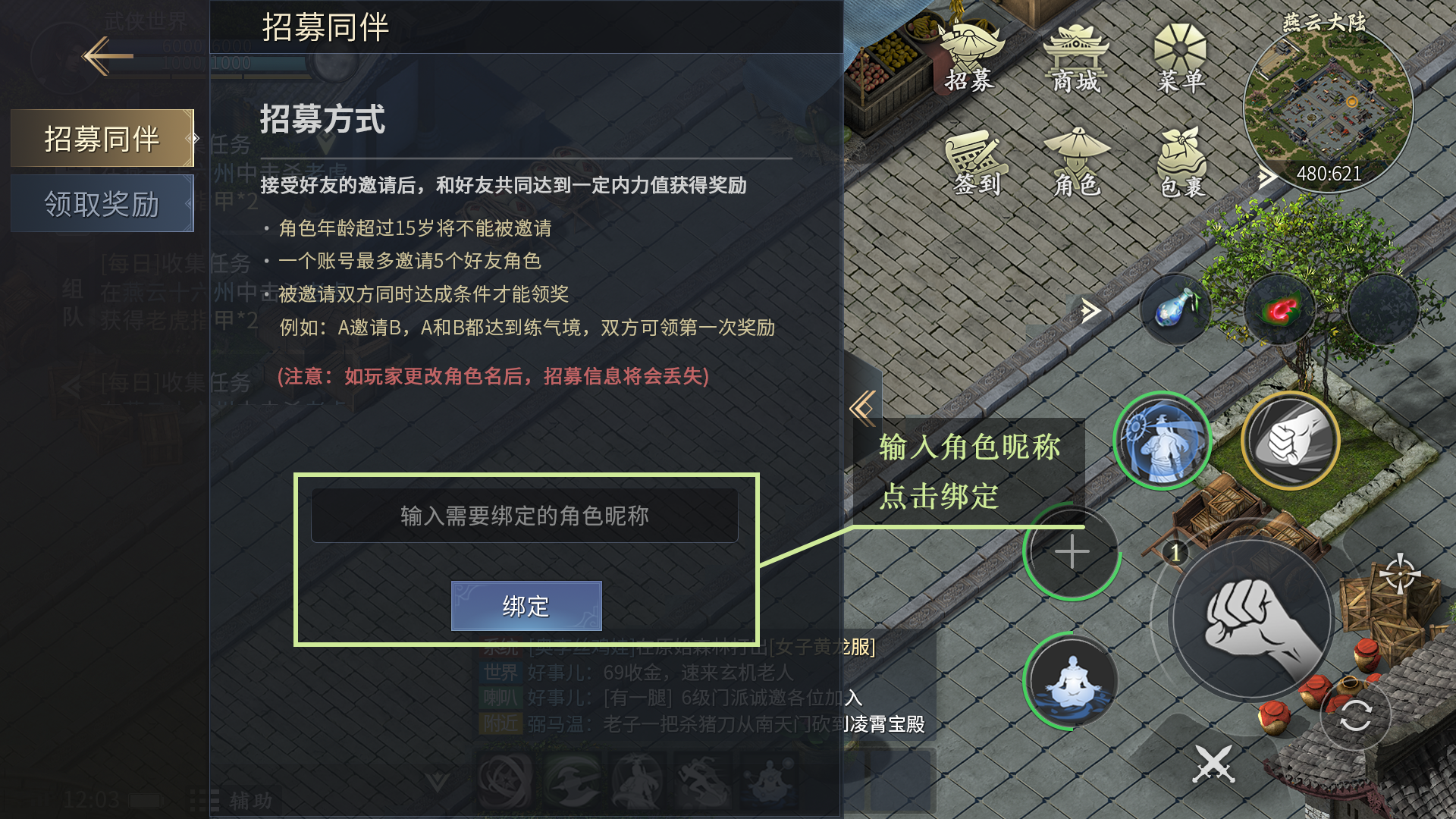This screenshot has width=1456, height=819.
Task: Tap the 签到 sign-in icon
Action: [977, 163]
